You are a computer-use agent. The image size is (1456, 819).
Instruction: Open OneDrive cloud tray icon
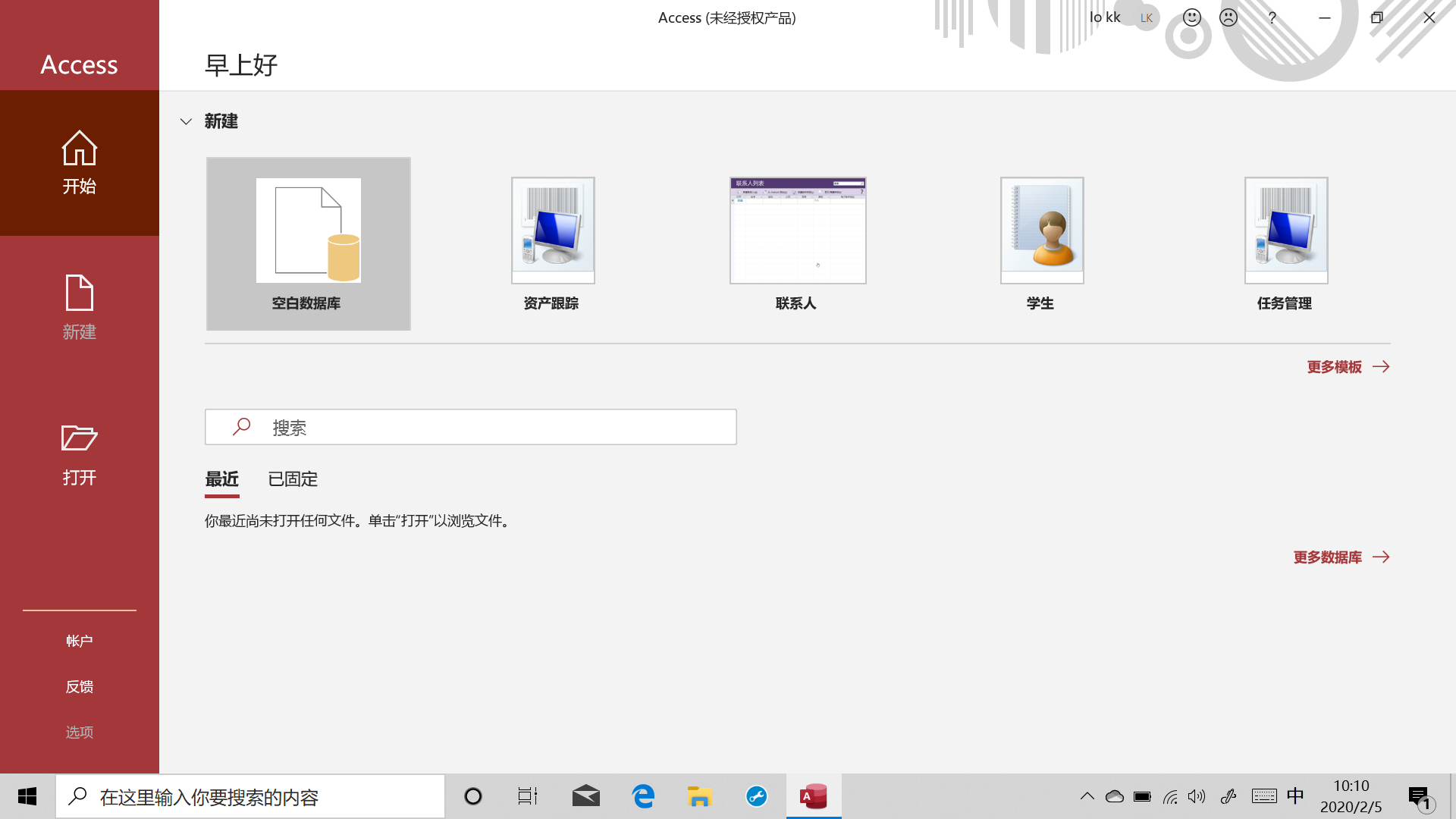pos(1115,796)
